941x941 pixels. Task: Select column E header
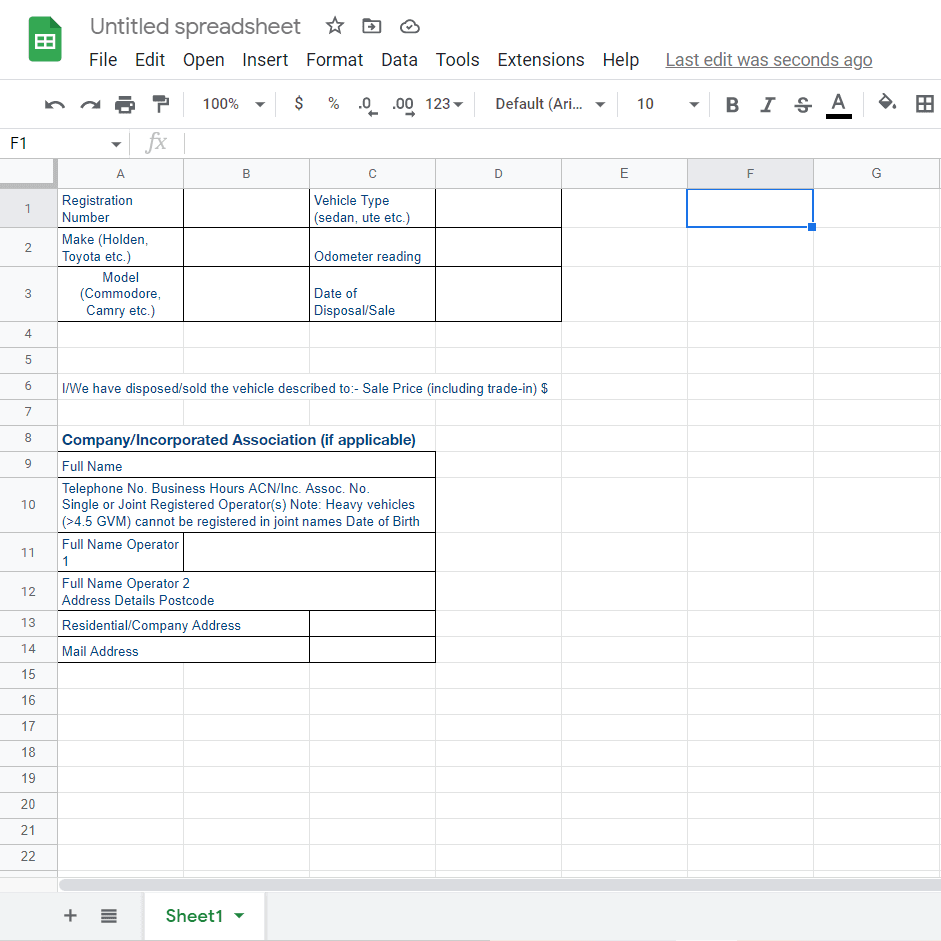coord(625,174)
